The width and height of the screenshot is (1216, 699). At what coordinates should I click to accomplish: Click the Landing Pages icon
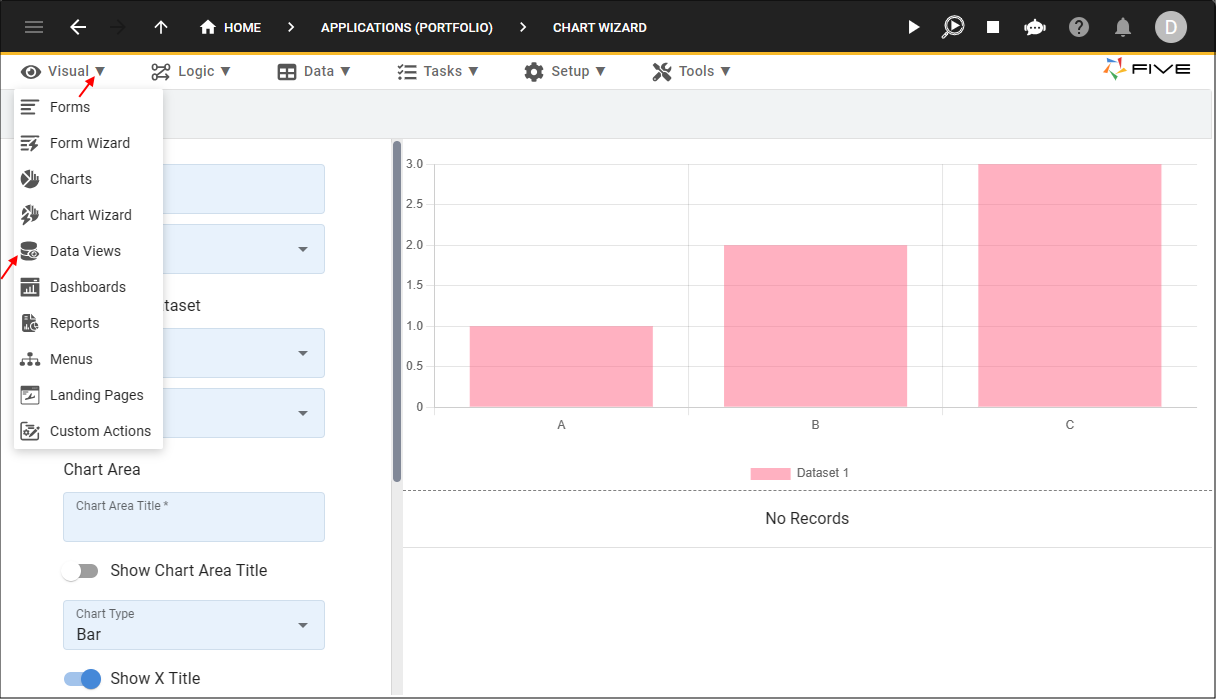[30, 395]
